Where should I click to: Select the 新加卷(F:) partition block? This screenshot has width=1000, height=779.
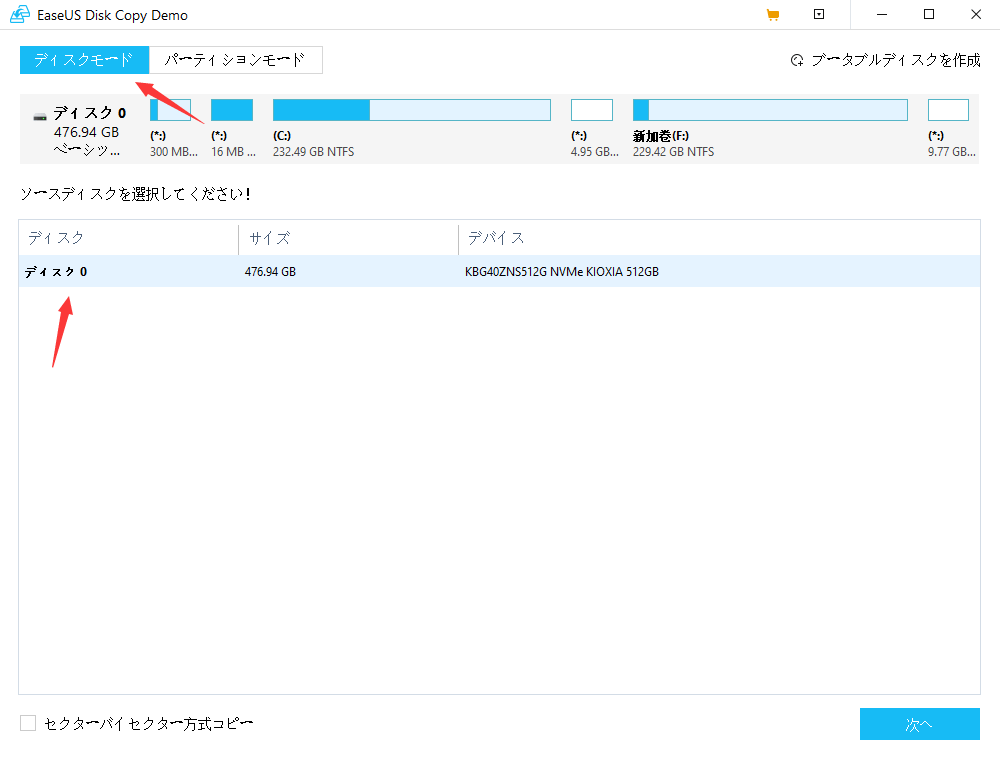(x=769, y=109)
